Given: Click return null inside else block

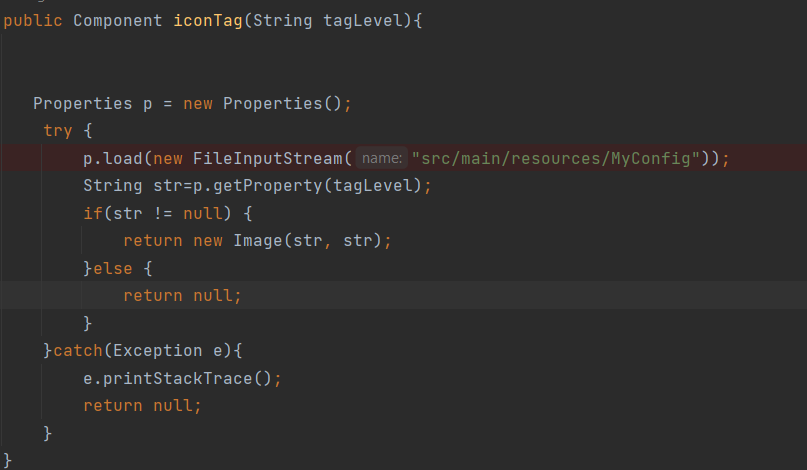Looking at the screenshot, I should (183, 296).
